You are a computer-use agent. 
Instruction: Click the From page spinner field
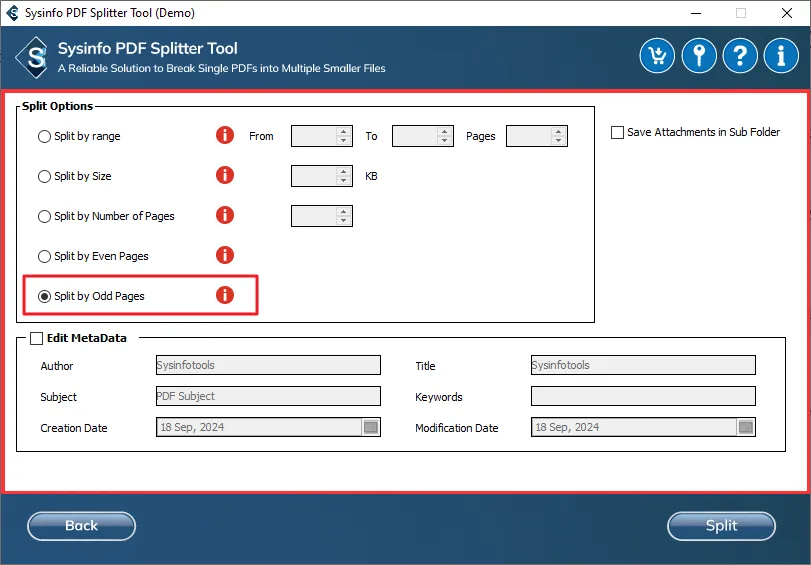pyautogui.click(x=314, y=136)
